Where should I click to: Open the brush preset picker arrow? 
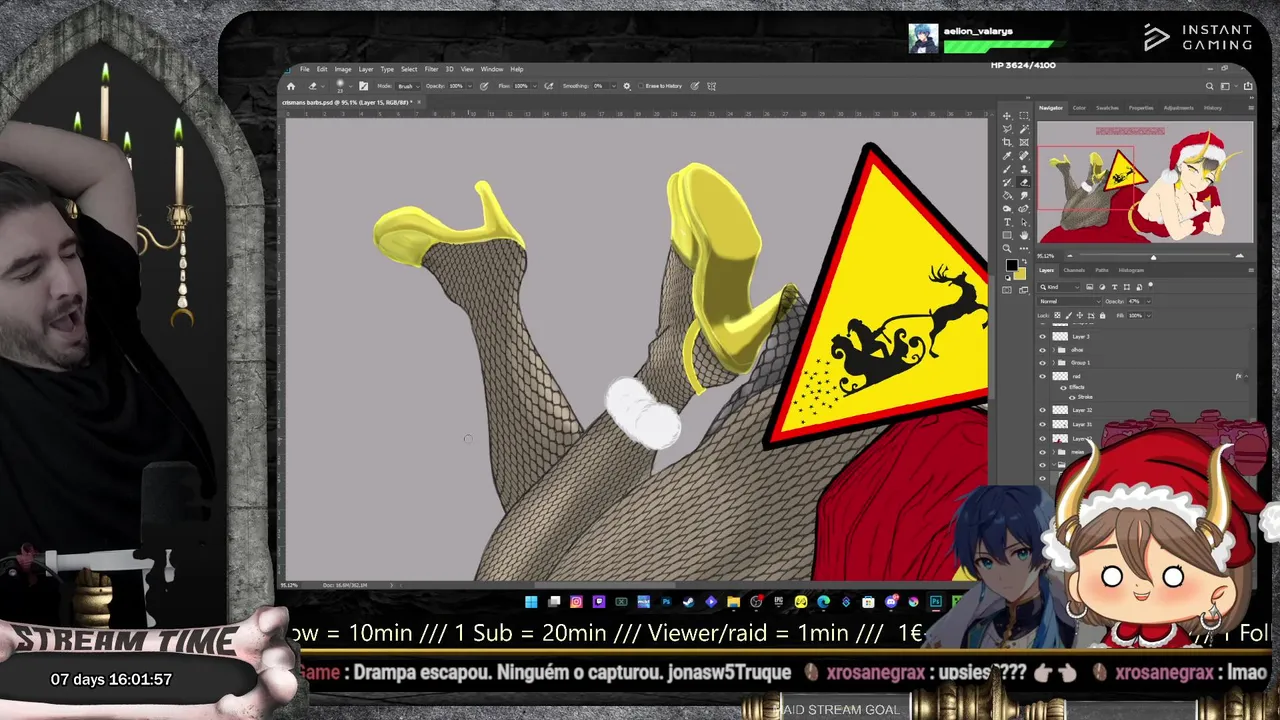pos(351,86)
